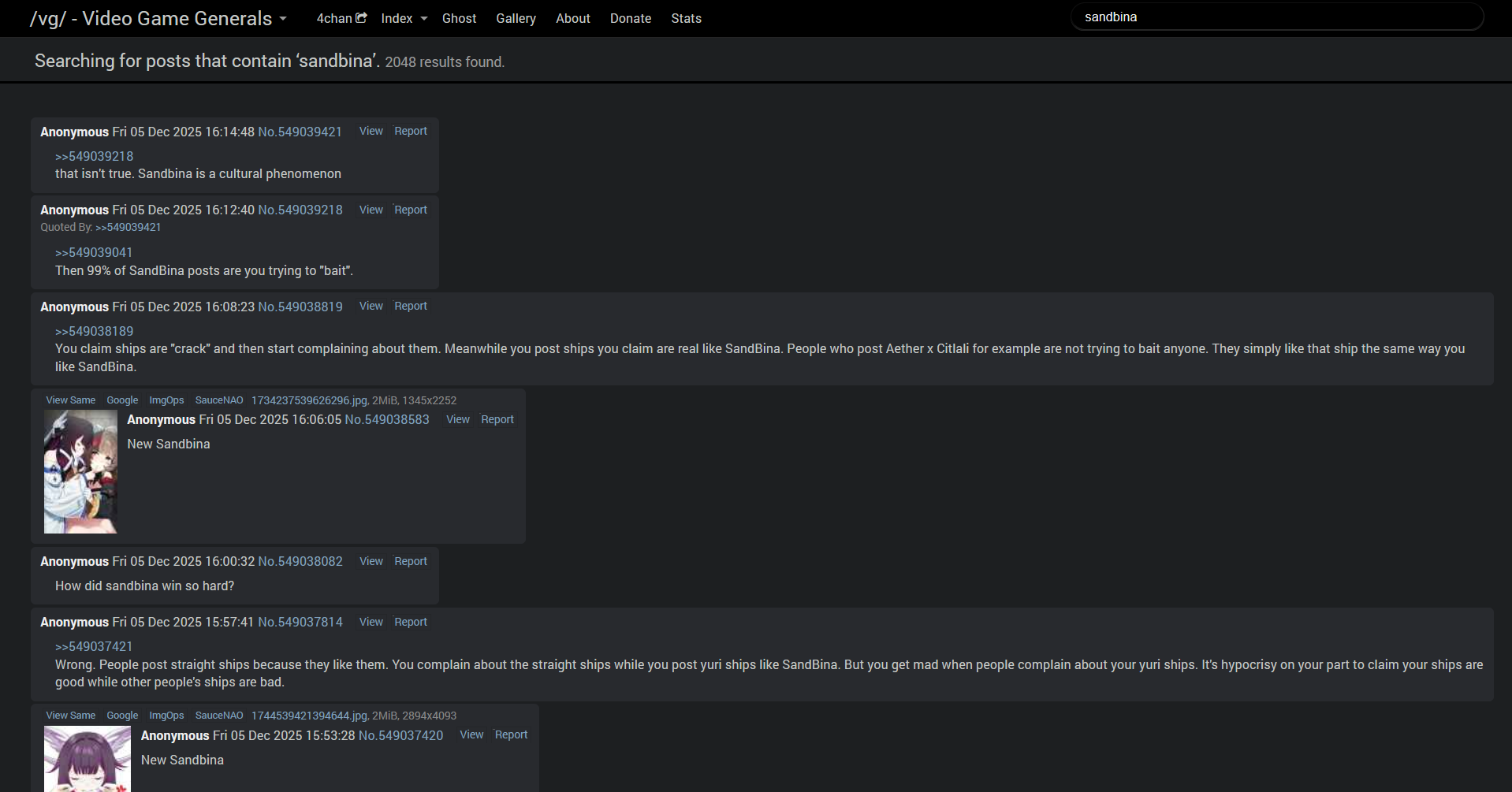Screen dimensions: 1512x792
Task: Open post number No.549038819 link
Action: (300, 307)
